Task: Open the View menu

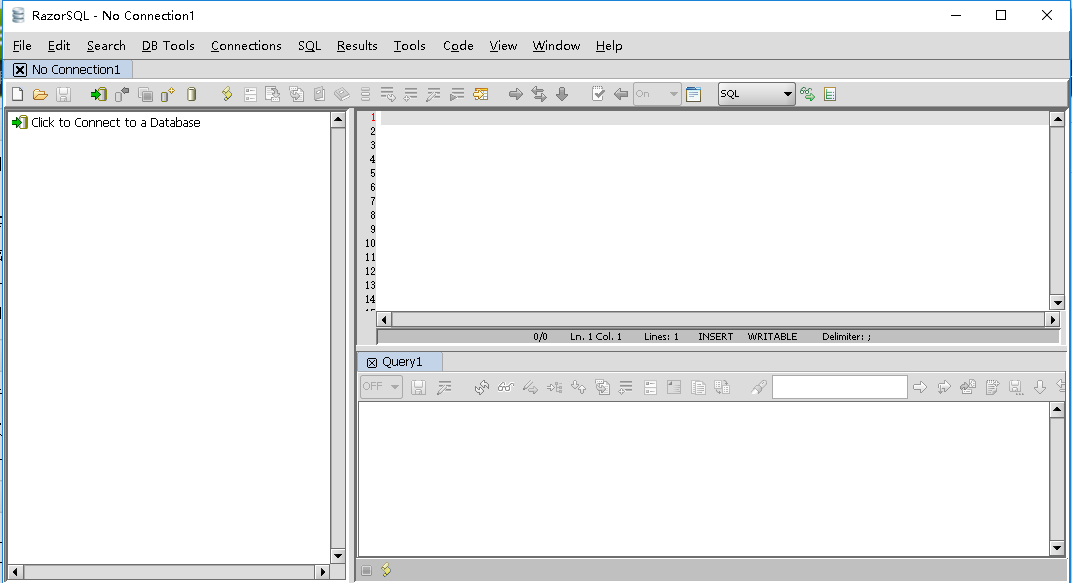Action: pyautogui.click(x=503, y=46)
